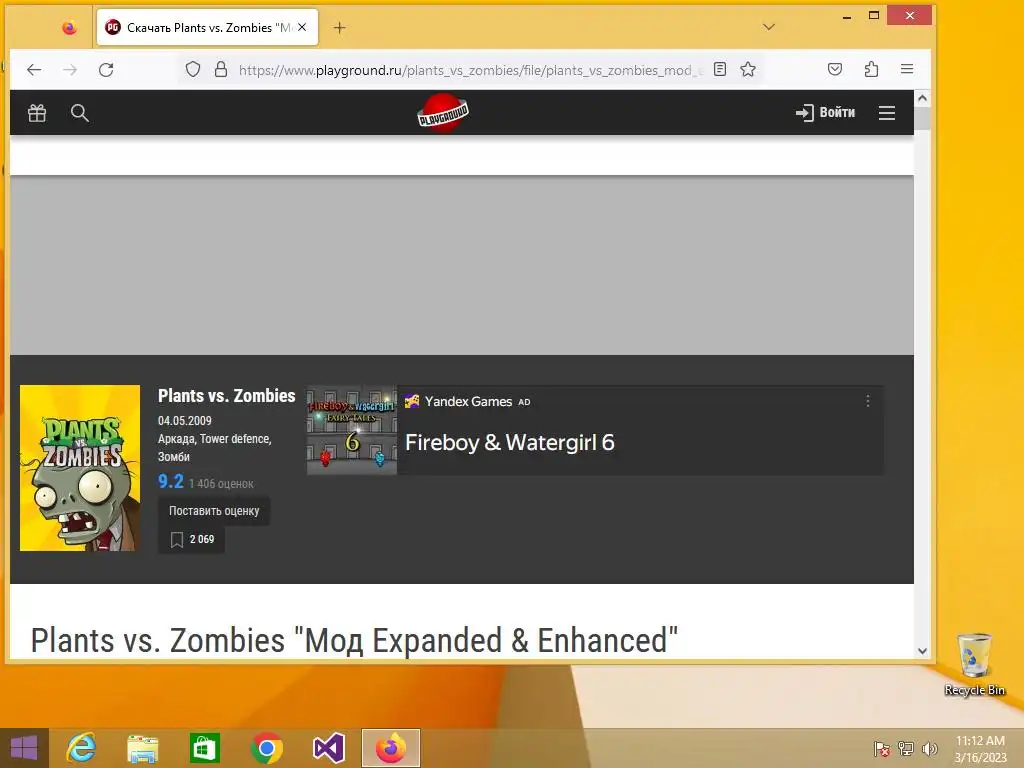The image size is (1024, 768).
Task: Click the Yandex Games ad label
Action: click(468, 402)
